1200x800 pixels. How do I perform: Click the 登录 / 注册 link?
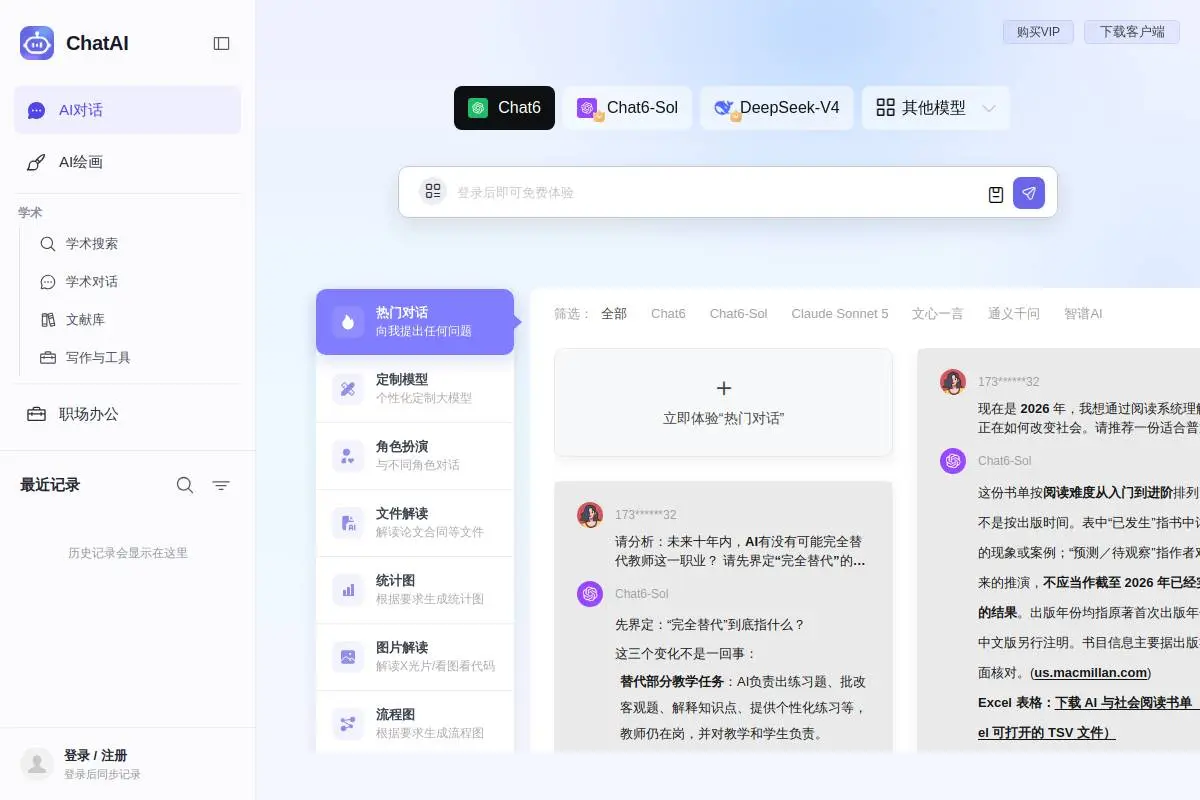(x=95, y=755)
